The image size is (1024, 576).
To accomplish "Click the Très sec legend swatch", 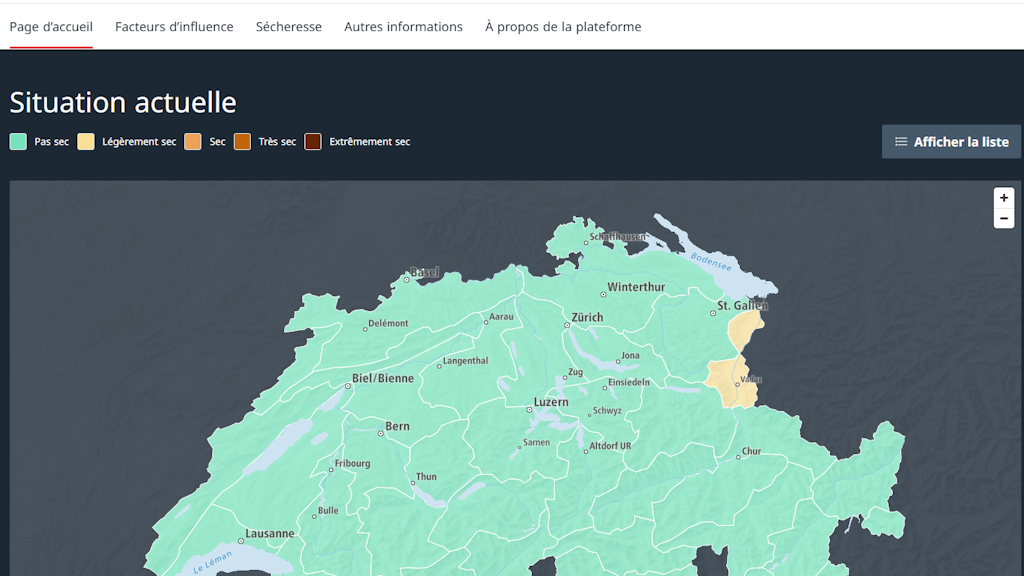I will [242, 142].
